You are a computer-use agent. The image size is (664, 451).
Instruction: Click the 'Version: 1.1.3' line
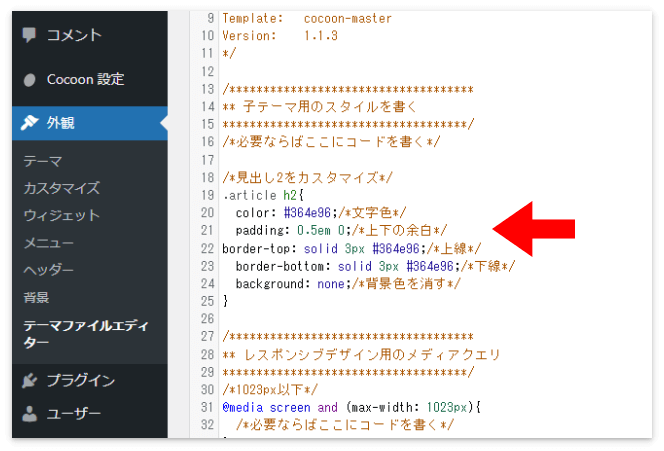click(x=280, y=36)
